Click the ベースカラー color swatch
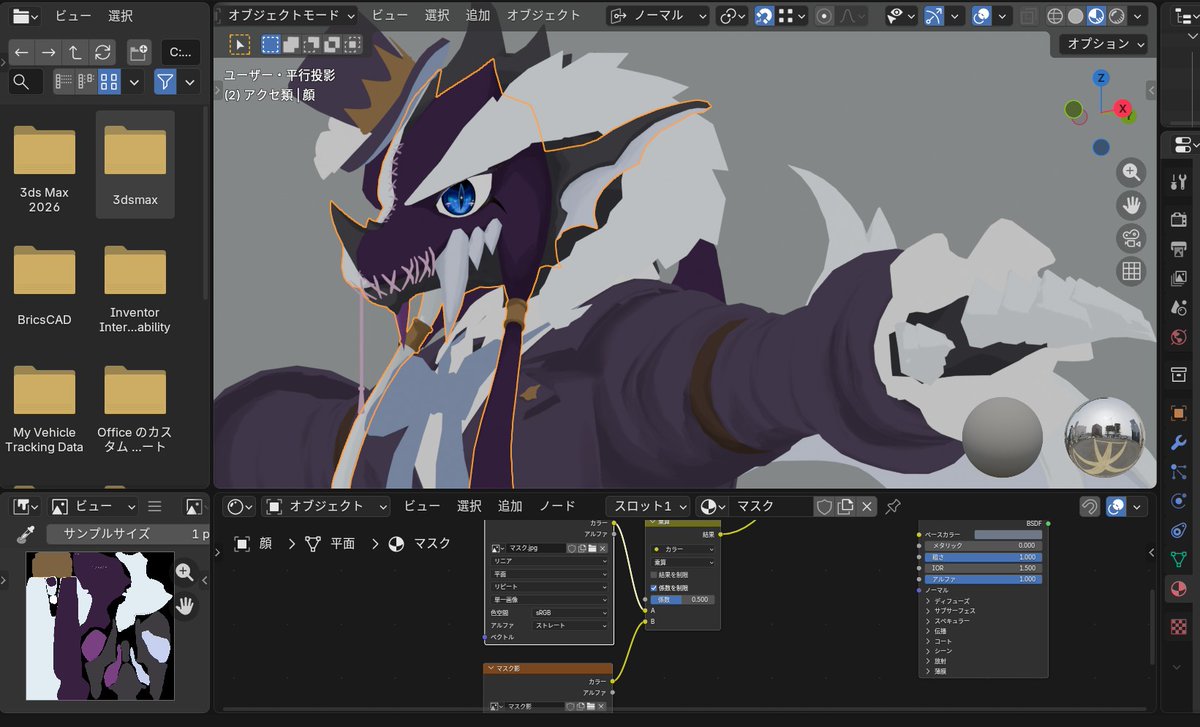The height and width of the screenshot is (727, 1200). [1008, 534]
